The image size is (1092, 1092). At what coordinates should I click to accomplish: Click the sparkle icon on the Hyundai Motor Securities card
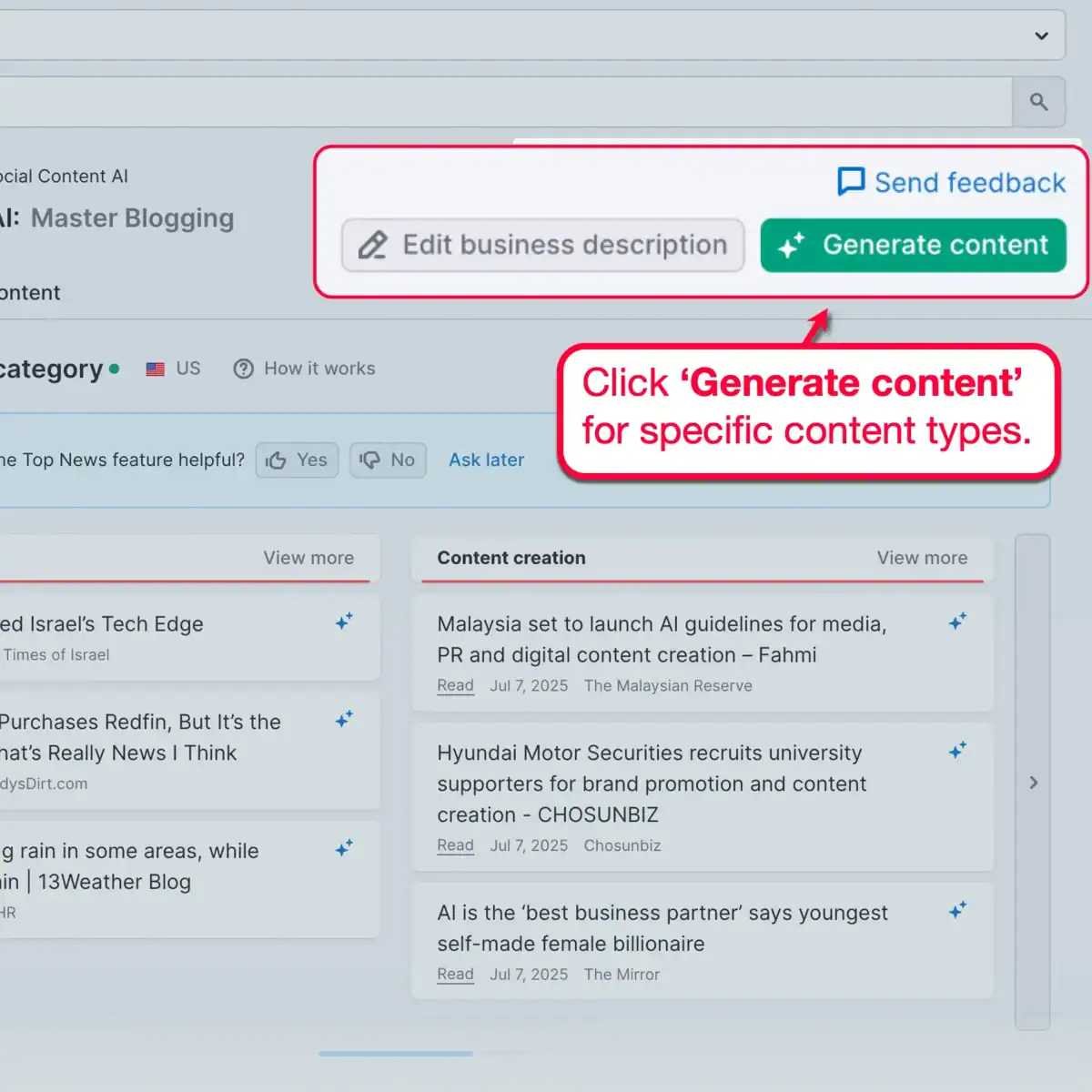[957, 751]
